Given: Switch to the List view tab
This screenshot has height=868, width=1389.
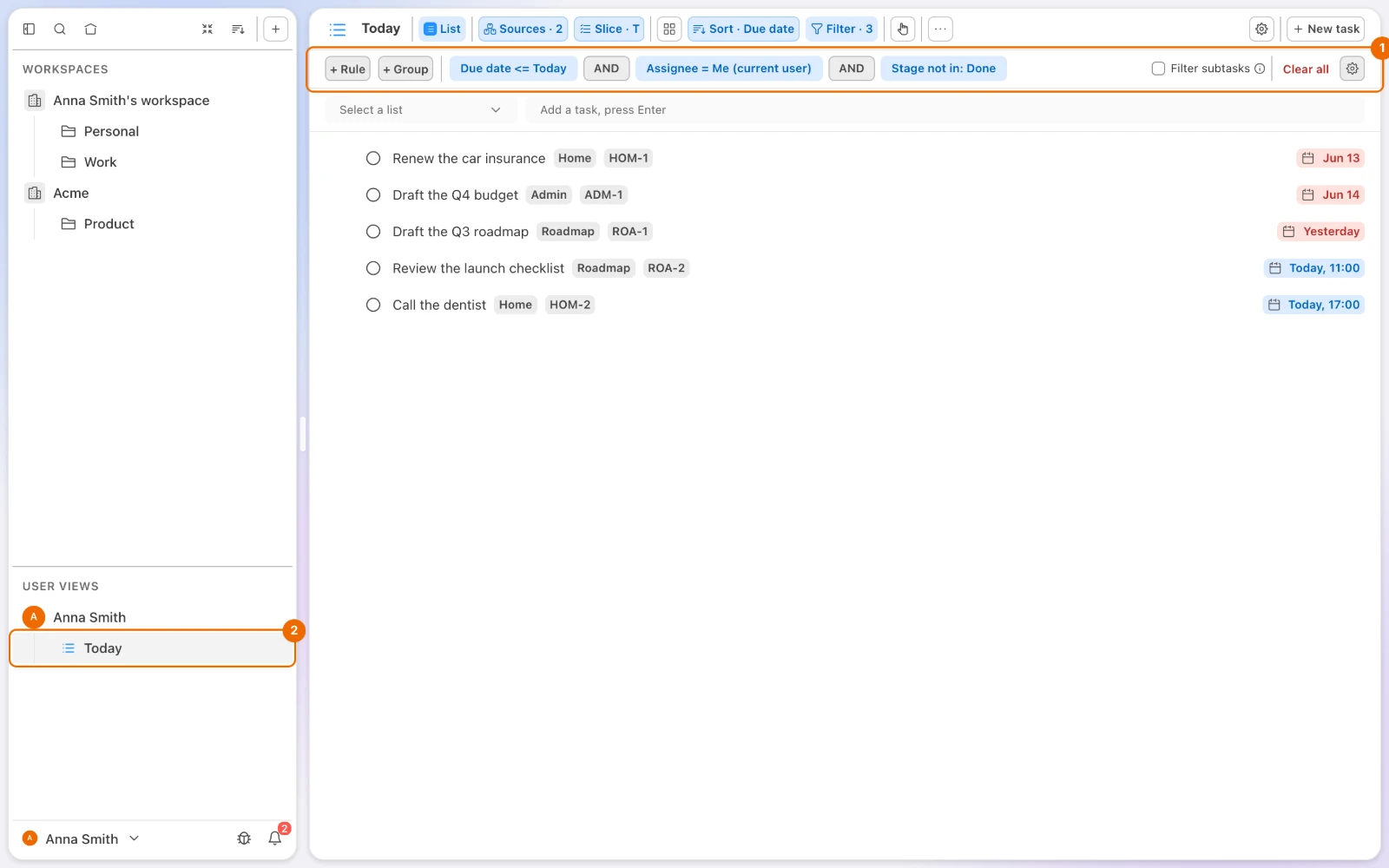Looking at the screenshot, I should (x=443, y=29).
